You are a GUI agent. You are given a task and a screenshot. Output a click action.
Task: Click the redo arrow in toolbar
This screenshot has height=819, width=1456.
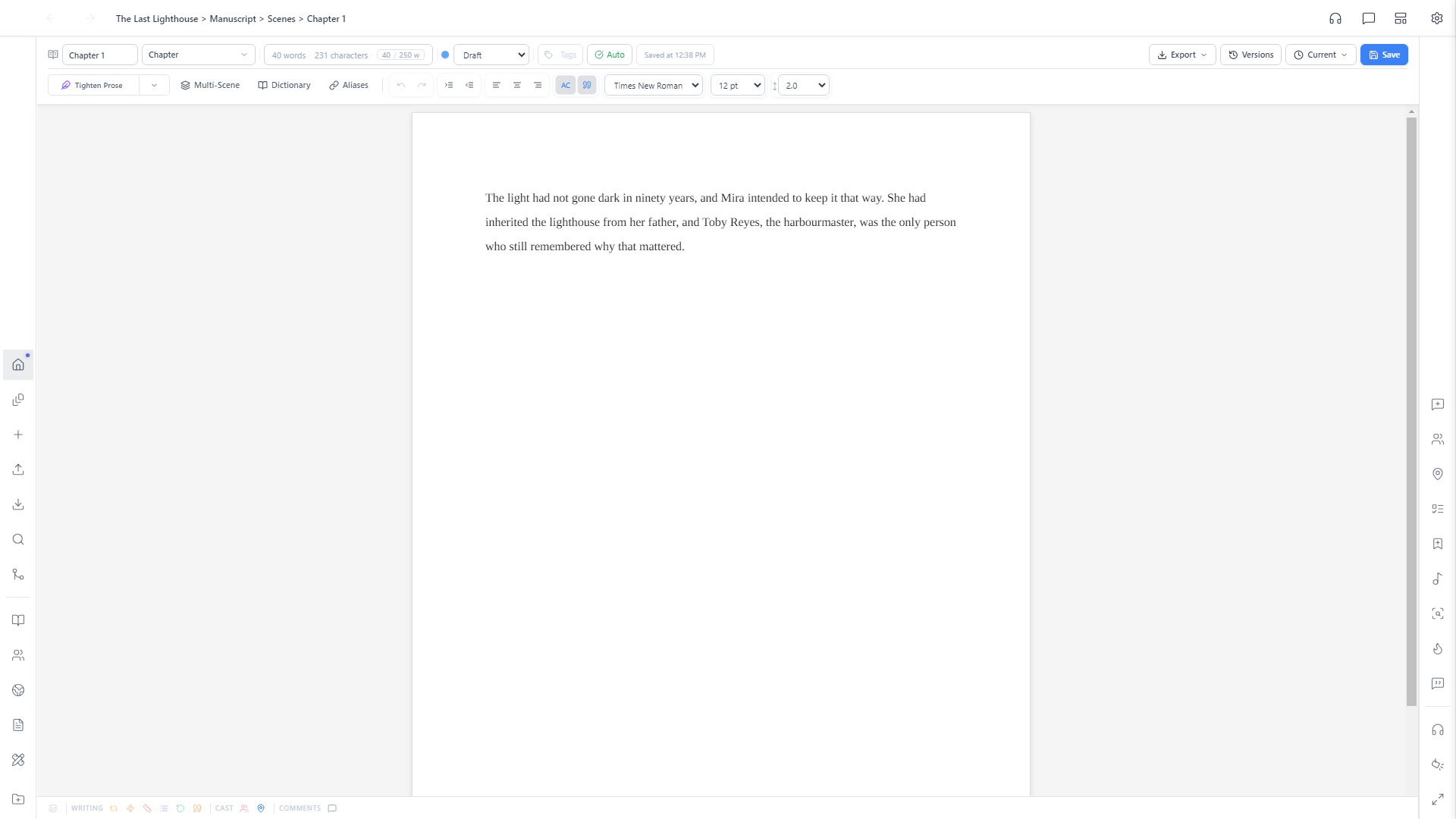click(422, 85)
